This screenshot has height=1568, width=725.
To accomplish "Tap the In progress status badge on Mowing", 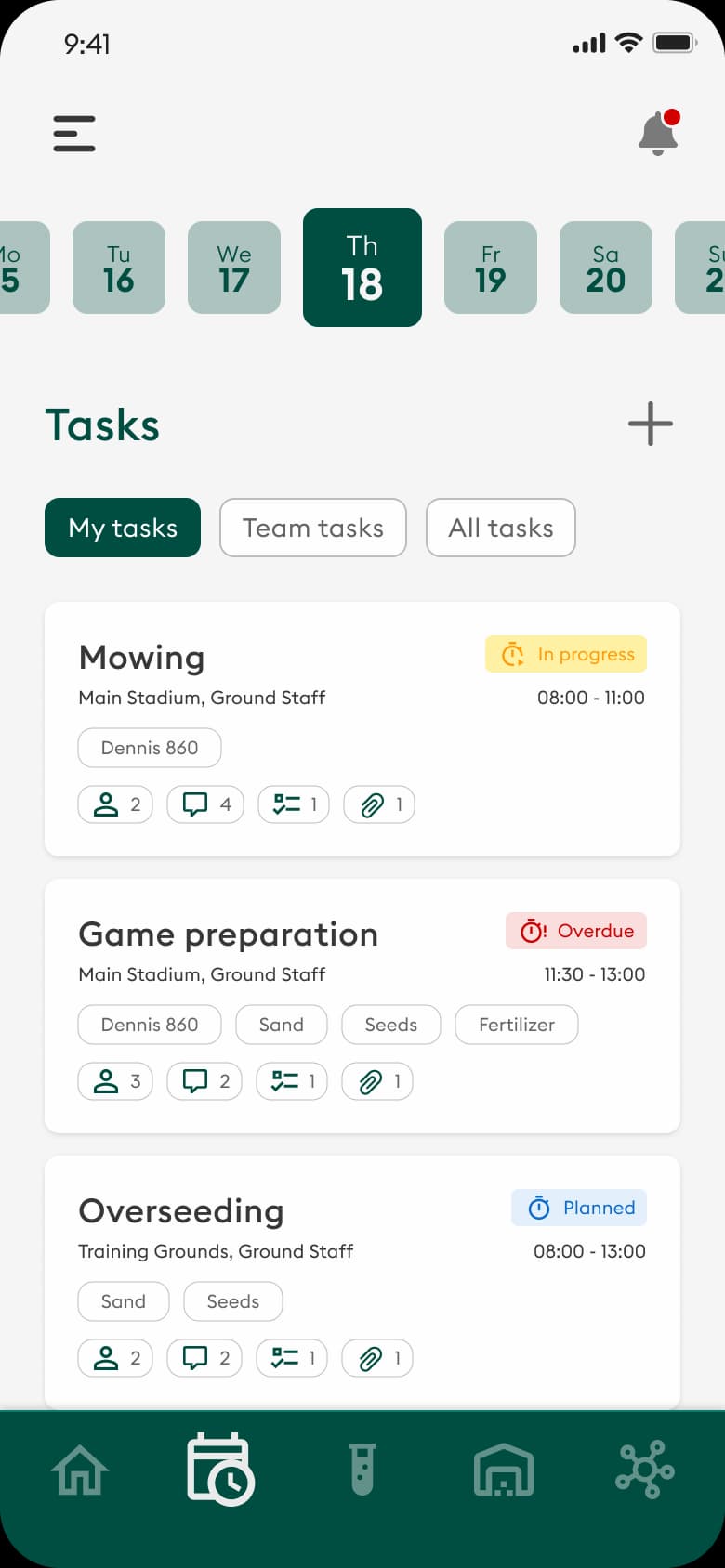I will coord(566,654).
